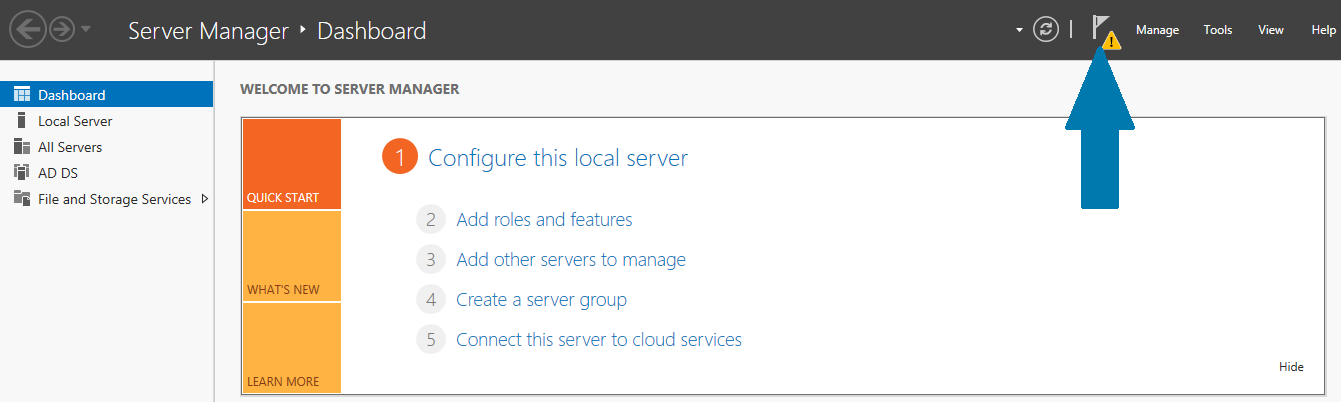Viewport: 1341px width, 402px height.
Task: Click the refresh dashboard icon
Action: click(x=1046, y=30)
